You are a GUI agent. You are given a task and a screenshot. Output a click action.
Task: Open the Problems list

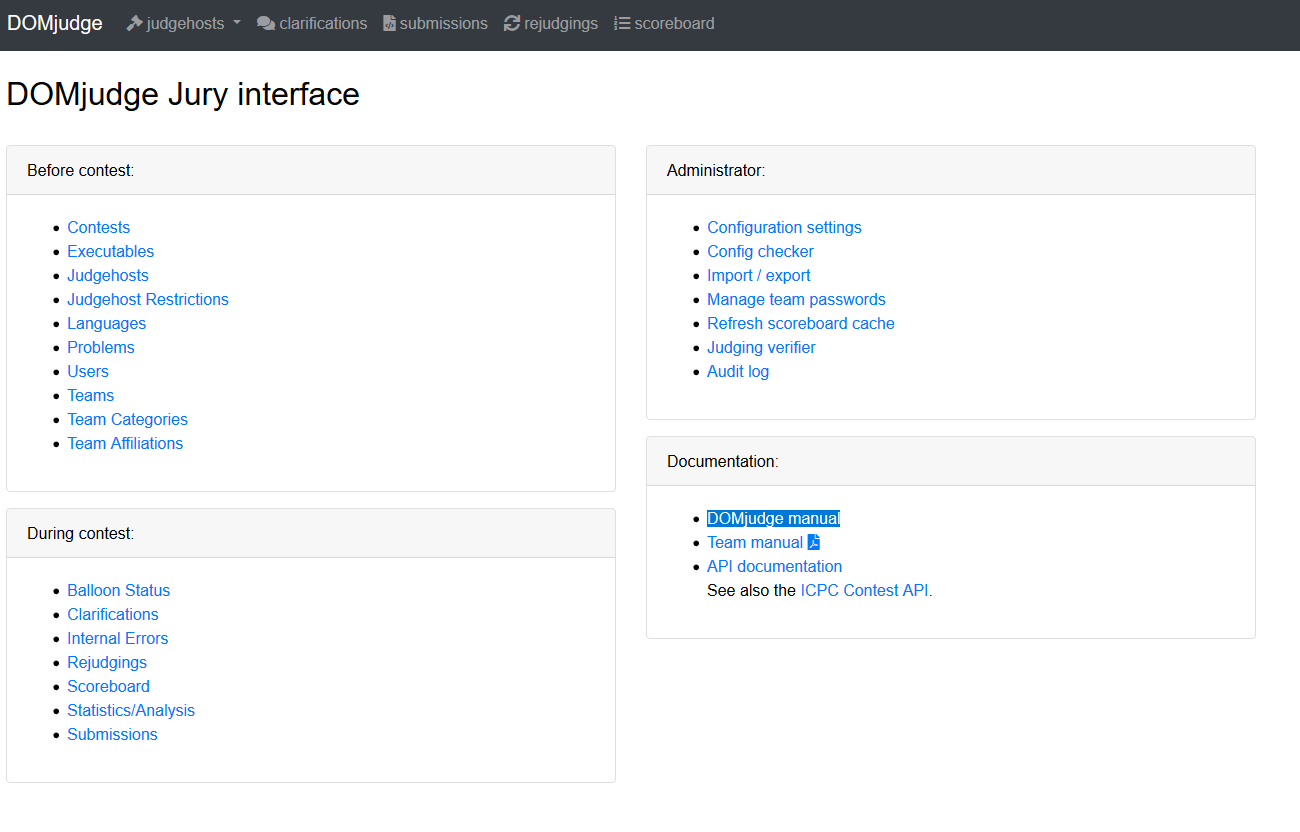click(100, 347)
